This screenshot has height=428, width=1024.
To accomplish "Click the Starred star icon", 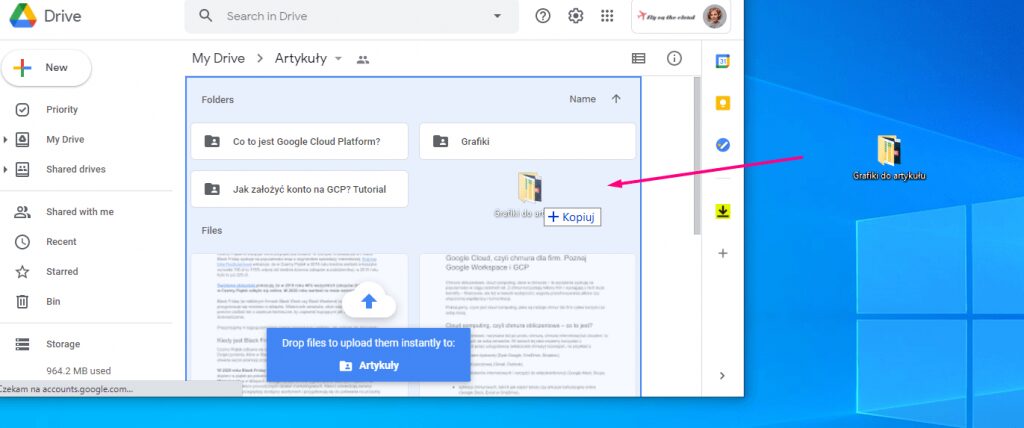I will coord(22,272).
